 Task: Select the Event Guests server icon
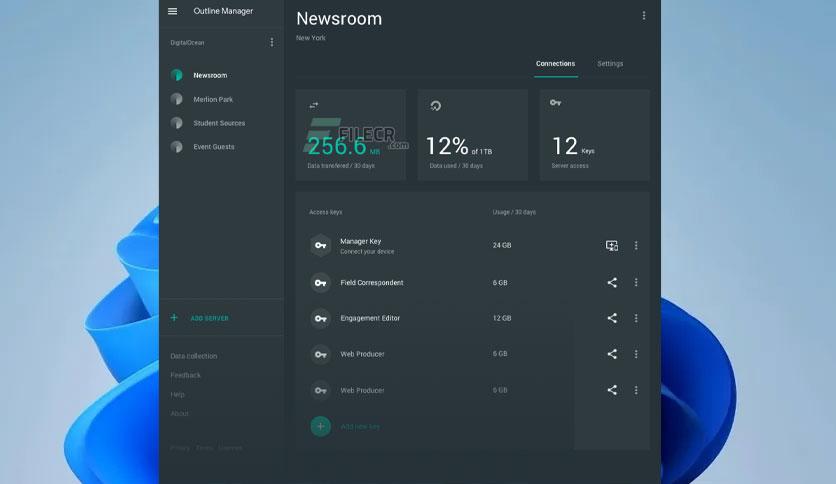click(176, 147)
